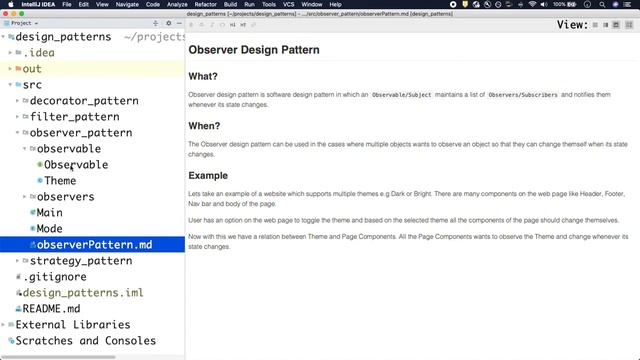Click the design_patterns.iml file icon
This screenshot has width=640, height=360.
point(18,293)
